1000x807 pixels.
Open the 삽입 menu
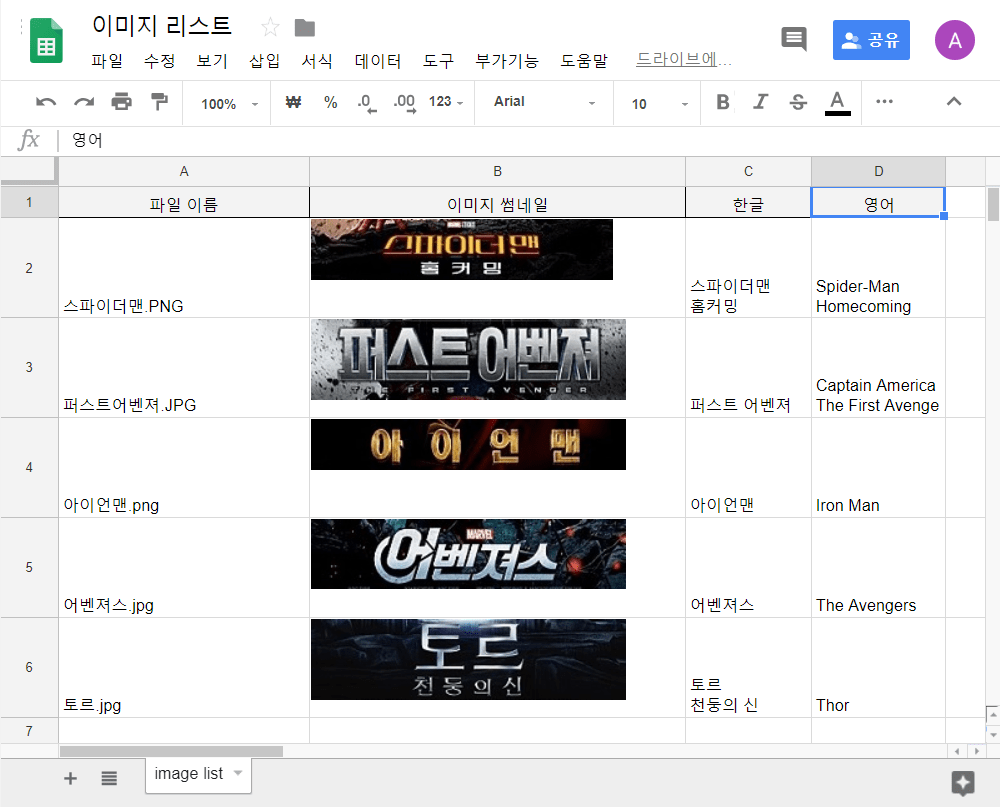265,61
